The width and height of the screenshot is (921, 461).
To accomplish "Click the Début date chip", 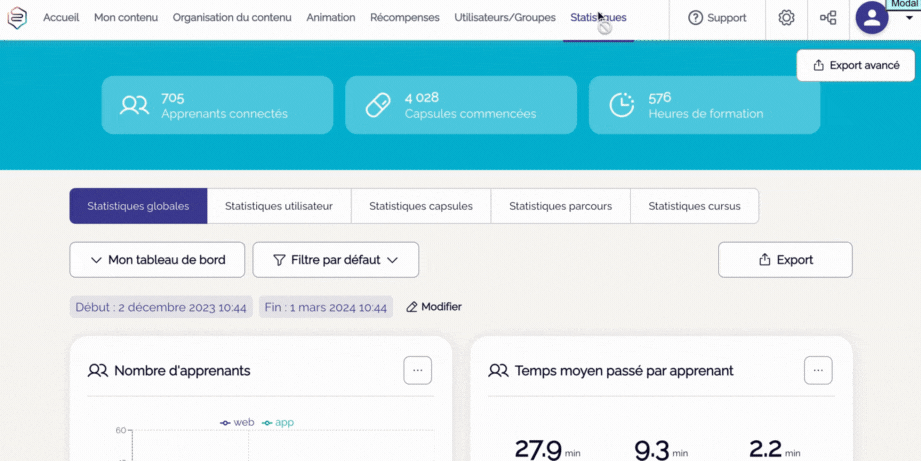I will pyautogui.click(x=161, y=308).
